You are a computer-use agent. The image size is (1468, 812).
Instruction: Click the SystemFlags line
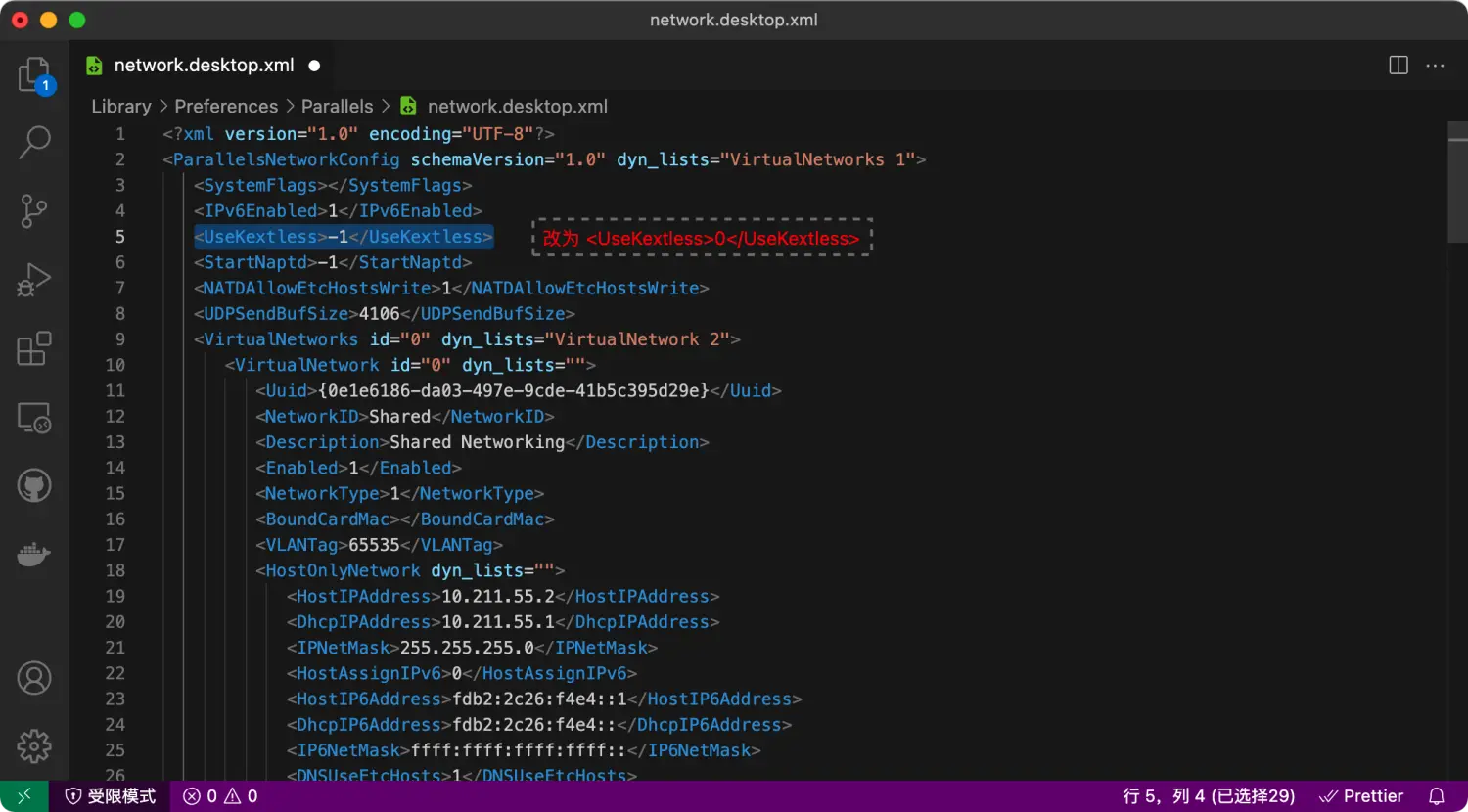tap(333, 185)
